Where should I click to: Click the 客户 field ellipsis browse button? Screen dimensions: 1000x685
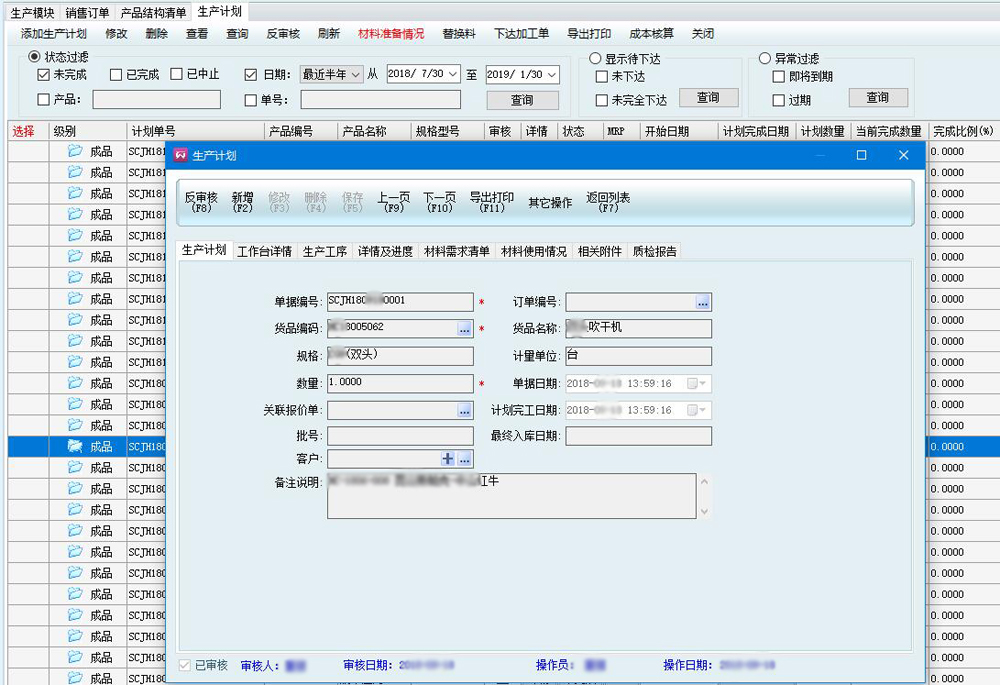click(x=465, y=458)
